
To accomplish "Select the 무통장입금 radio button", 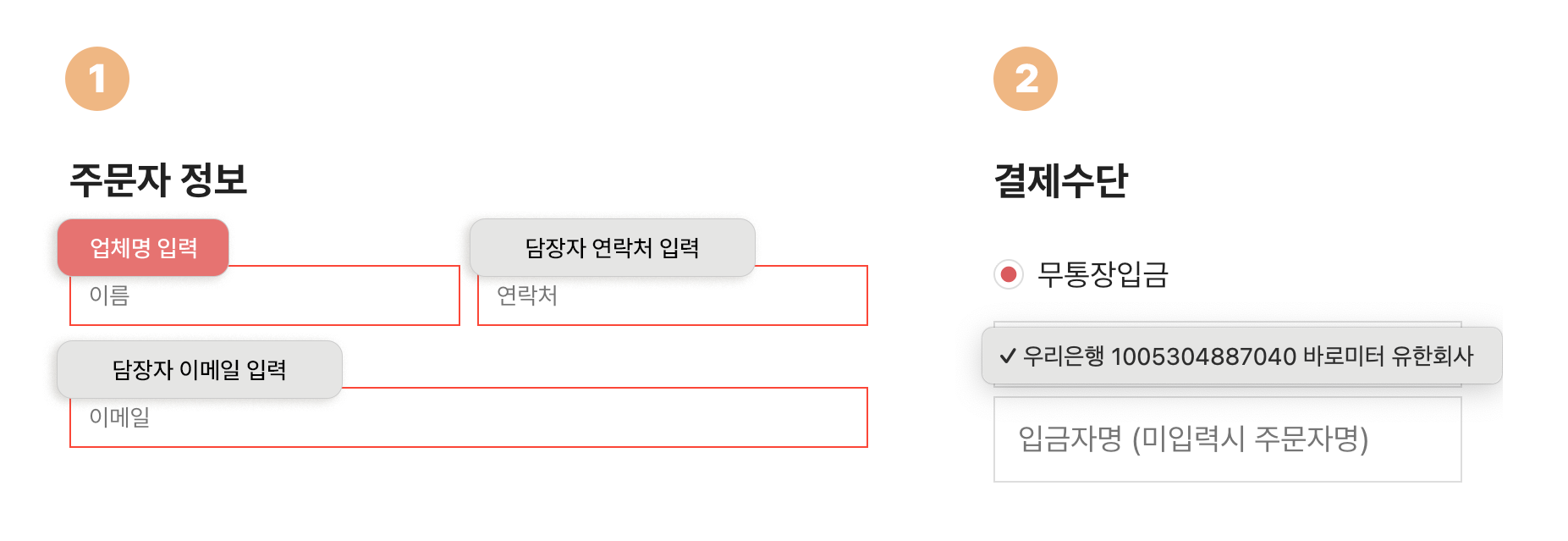I will click(1008, 274).
